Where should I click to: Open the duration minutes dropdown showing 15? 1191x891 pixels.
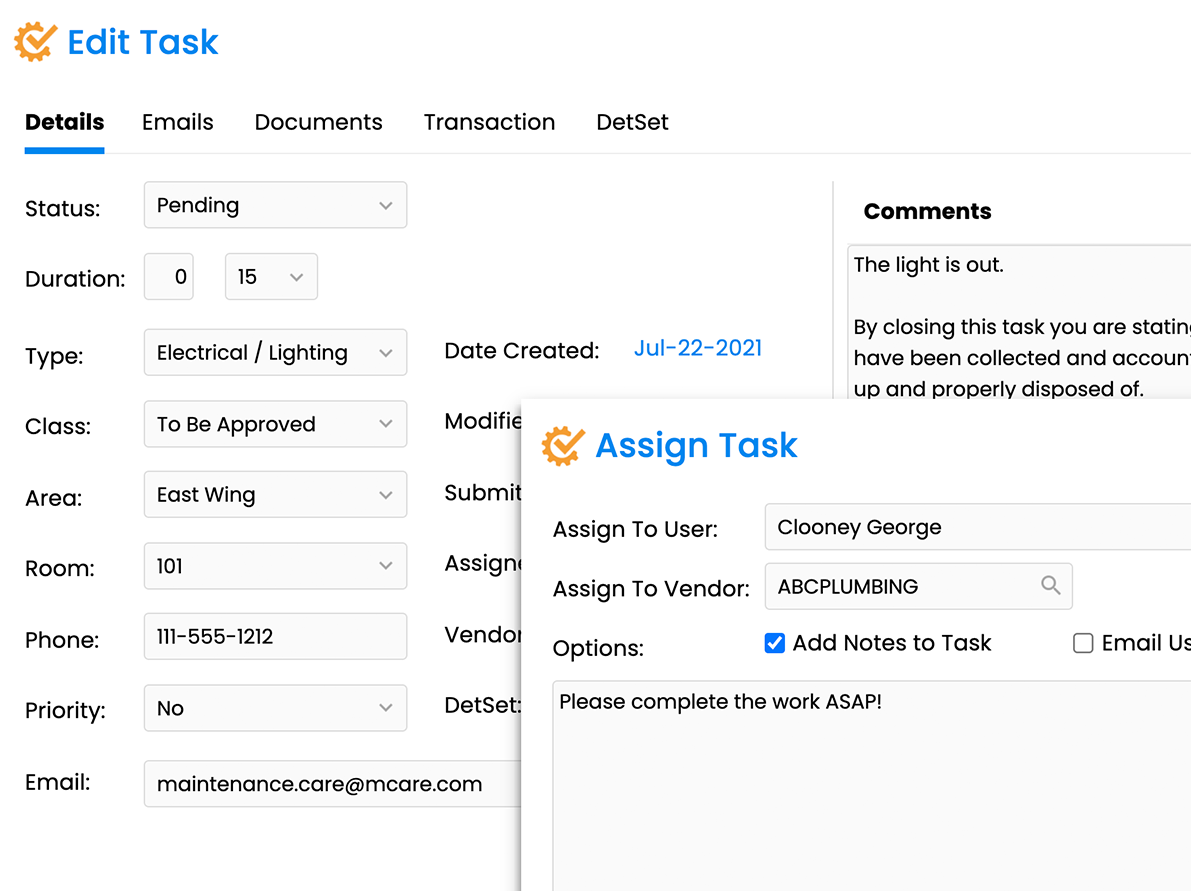point(271,276)
